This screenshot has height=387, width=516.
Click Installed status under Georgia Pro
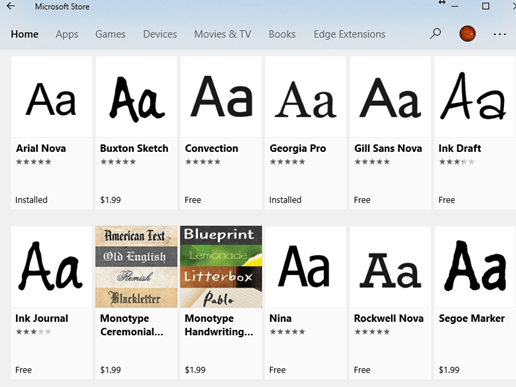point(285,200)
